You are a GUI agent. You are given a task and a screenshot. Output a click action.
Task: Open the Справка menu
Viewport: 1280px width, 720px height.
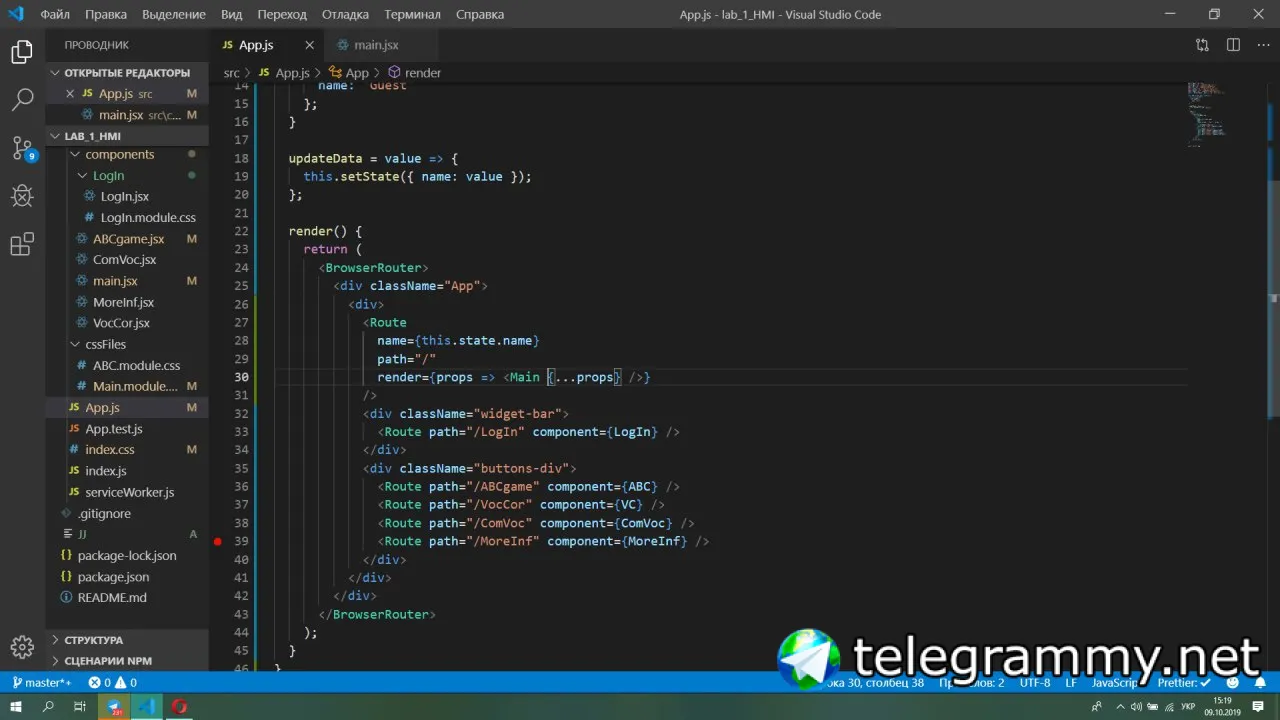coord(480,15)
